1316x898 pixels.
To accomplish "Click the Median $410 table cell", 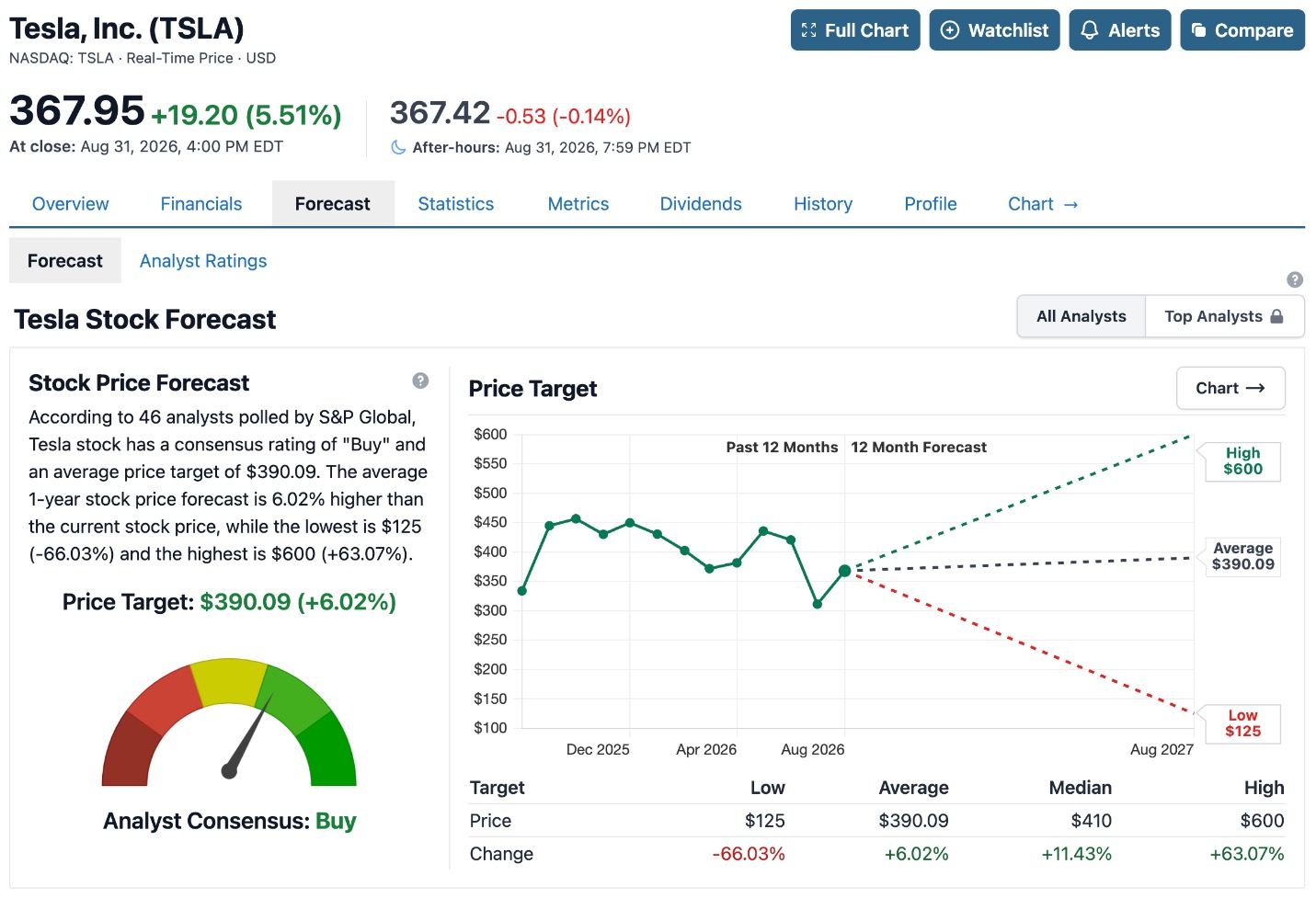I will point(1091,821).
